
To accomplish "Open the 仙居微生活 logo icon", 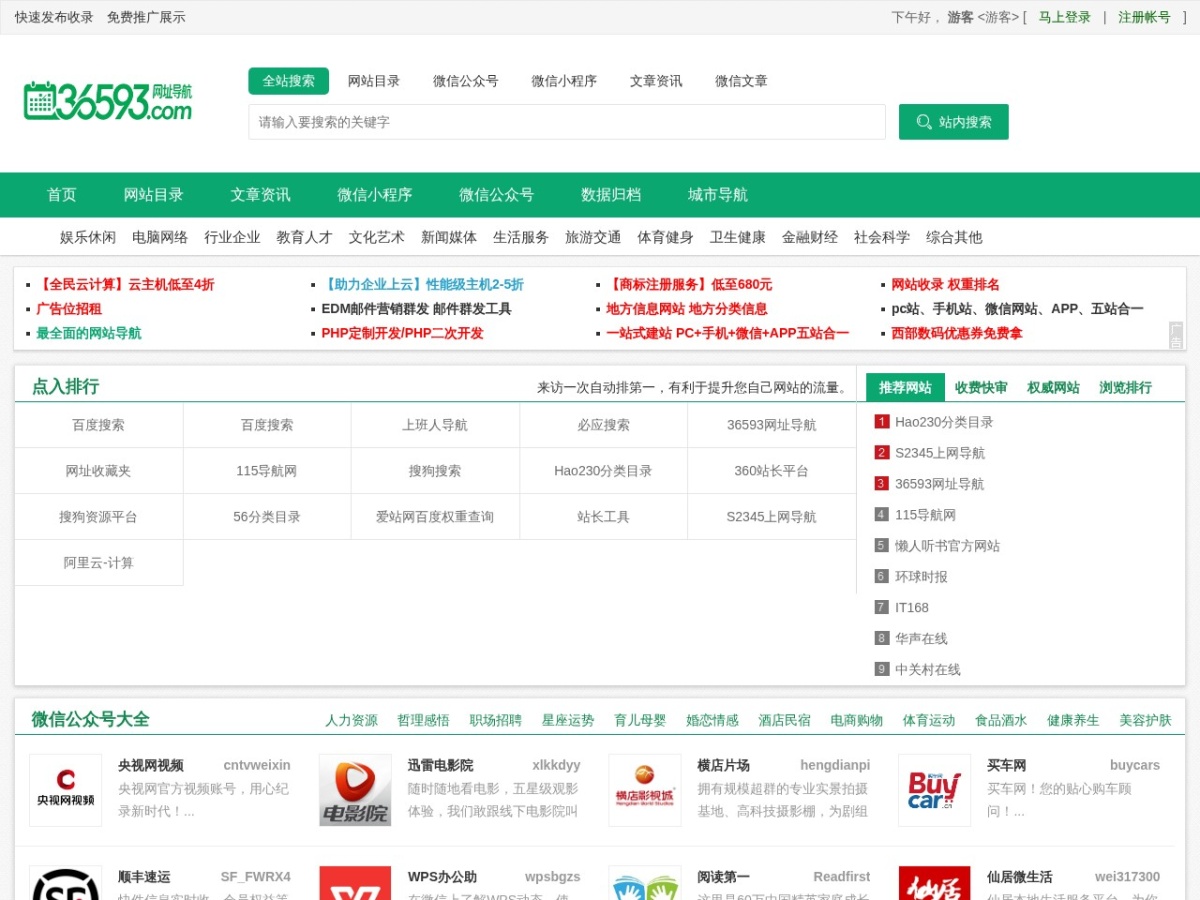I will (934, 883).
